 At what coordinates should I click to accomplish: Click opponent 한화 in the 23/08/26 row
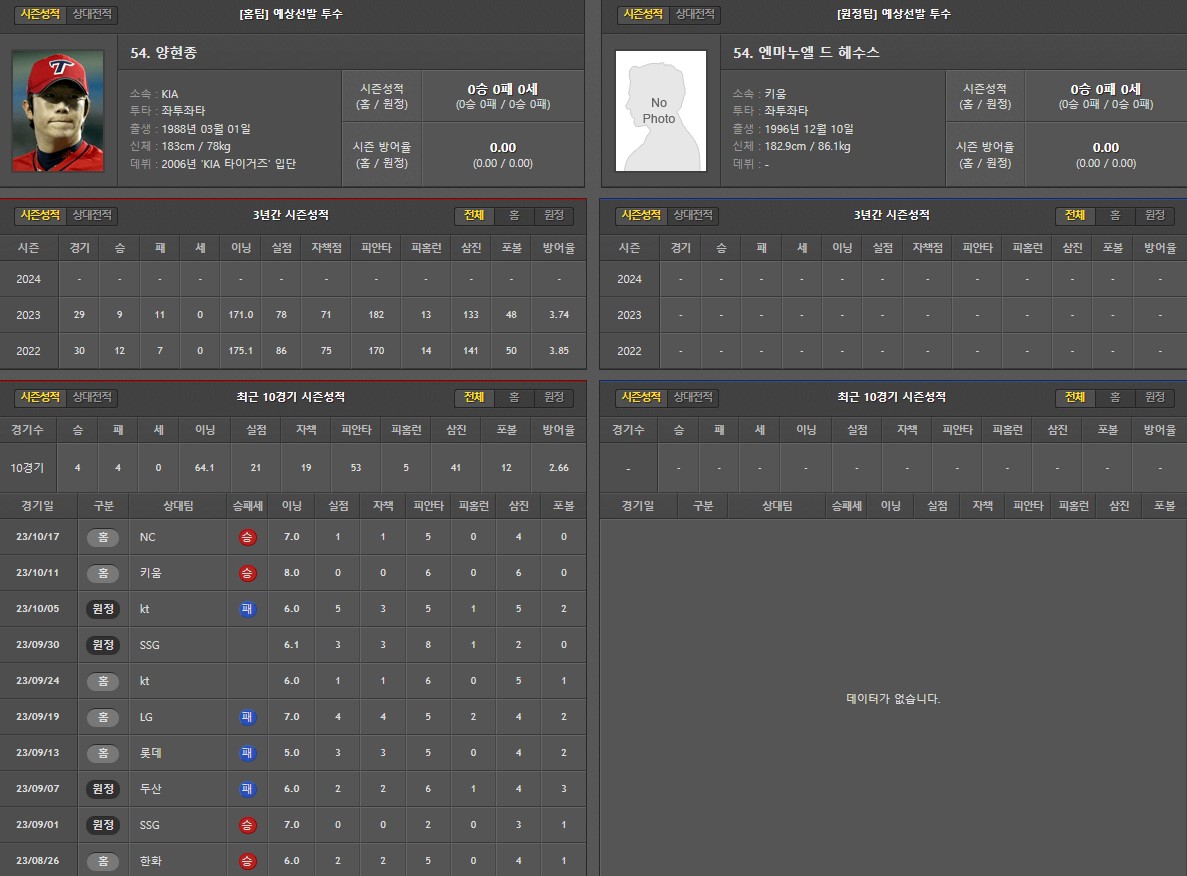[x=151, y=861]
